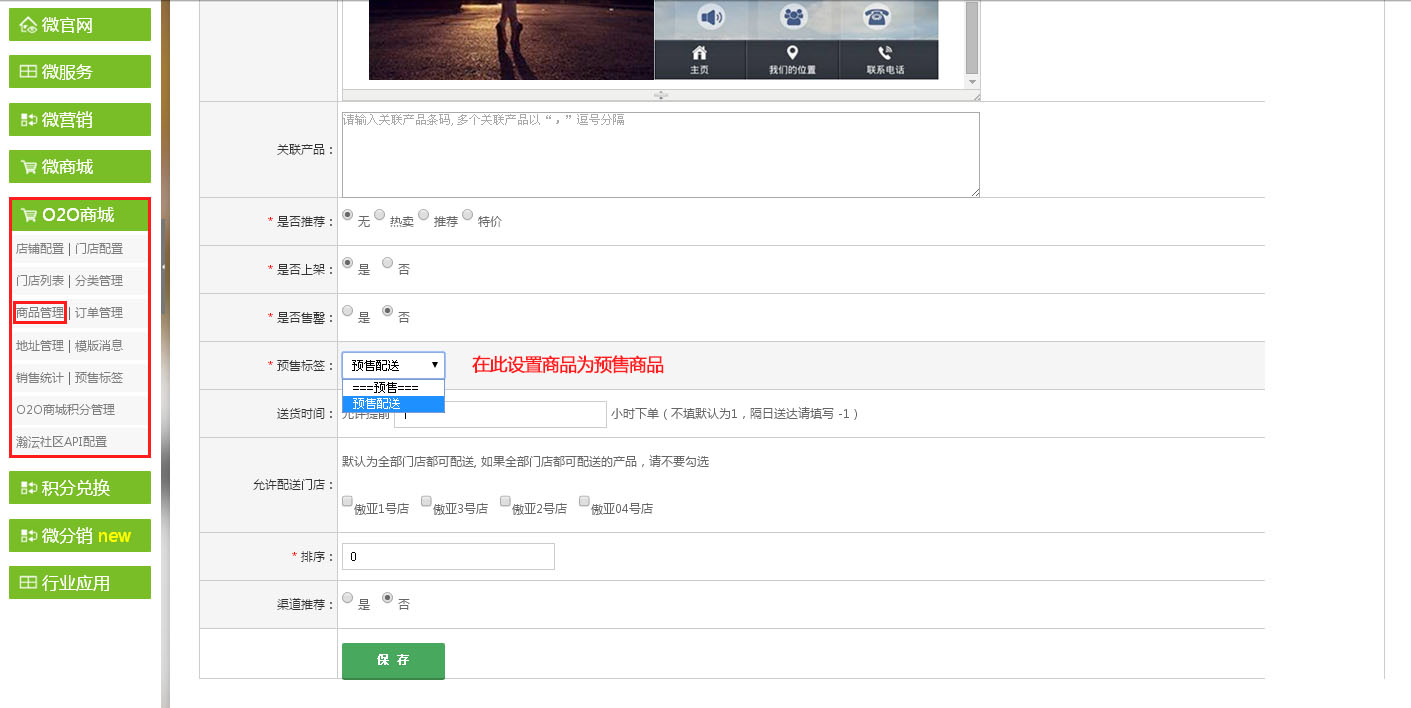Open the 预售标签 dropdown box
This screenshot has height=708, width=1411.
click(x=393, y=365)
